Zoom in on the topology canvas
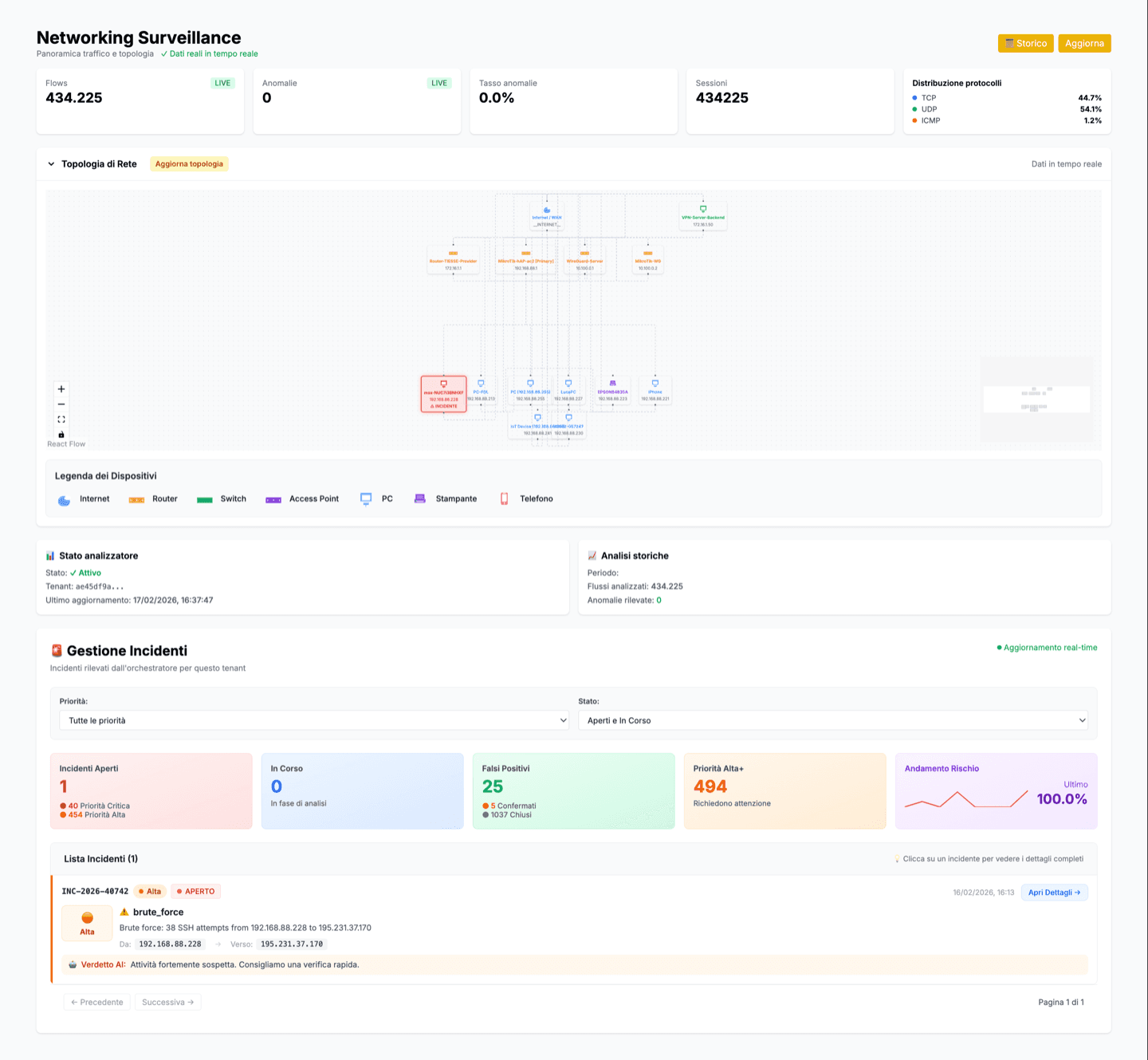1148x1060 pixels. (61, 389)
